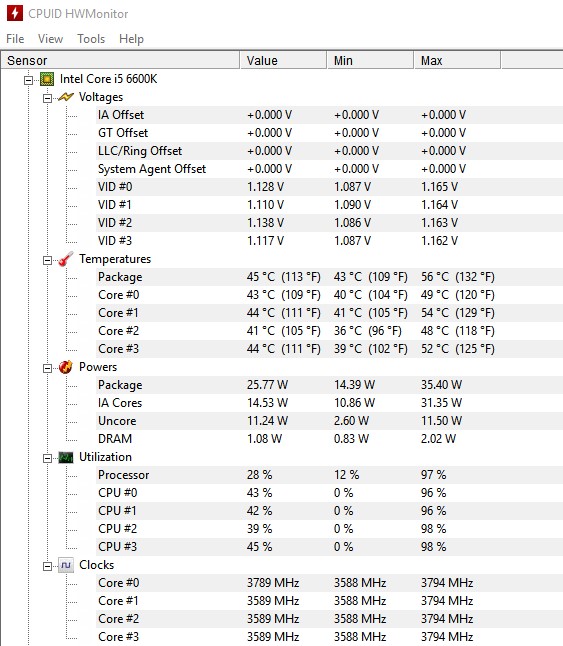Click the 3588 MHz minimum of clock Core #2

[360, 619]
